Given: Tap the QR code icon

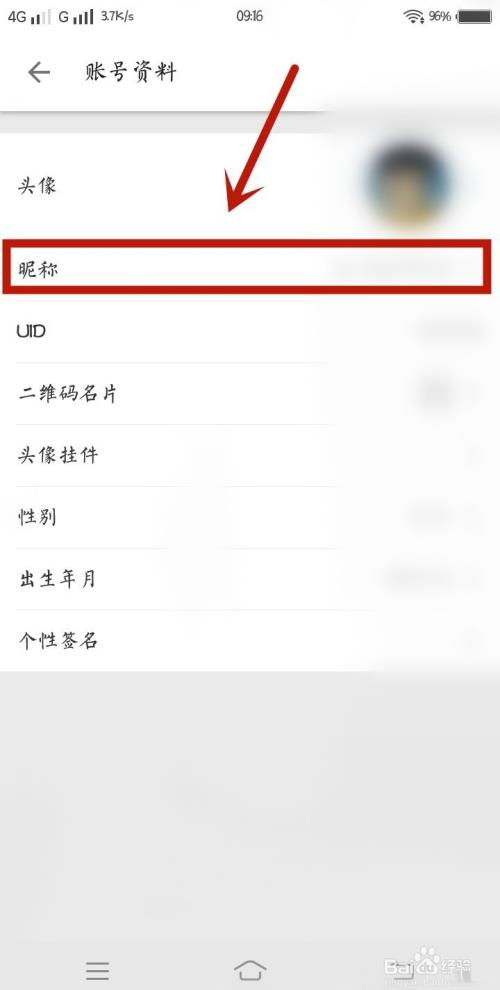Looking at the screenshot, I should 437,393.
